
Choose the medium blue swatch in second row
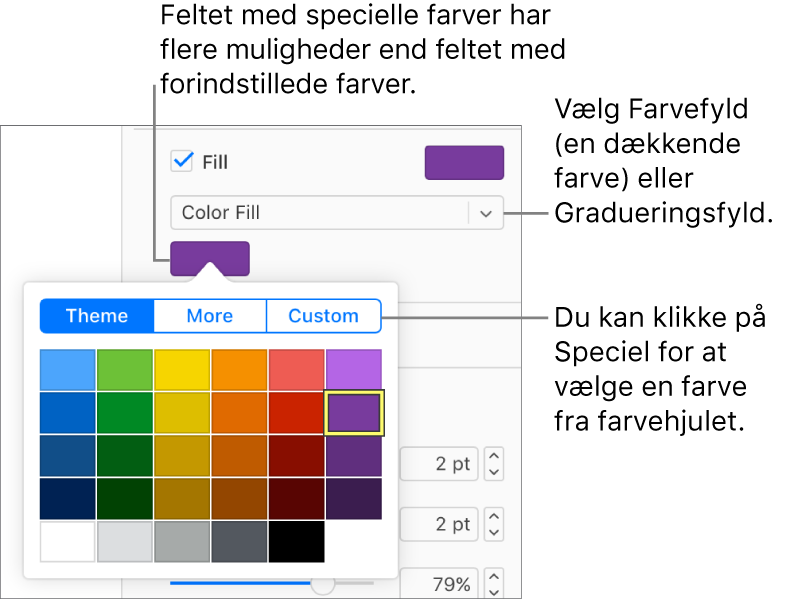pyautogui.click(x=68, y=413)
